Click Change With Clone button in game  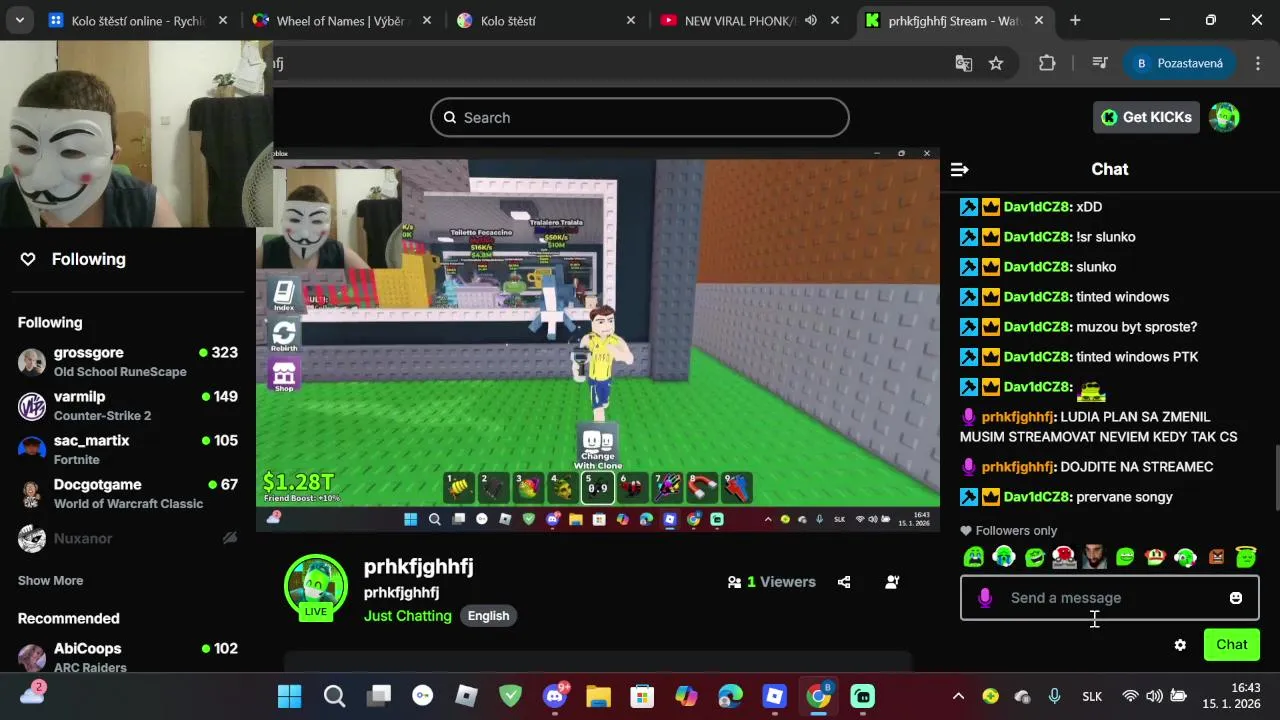[598, 447]
